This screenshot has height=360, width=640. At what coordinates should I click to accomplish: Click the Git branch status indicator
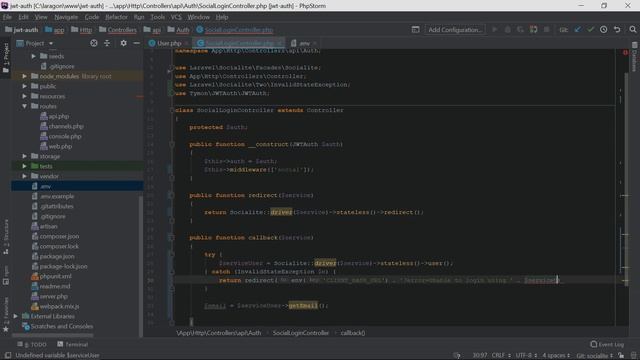[x=594, y=355]
